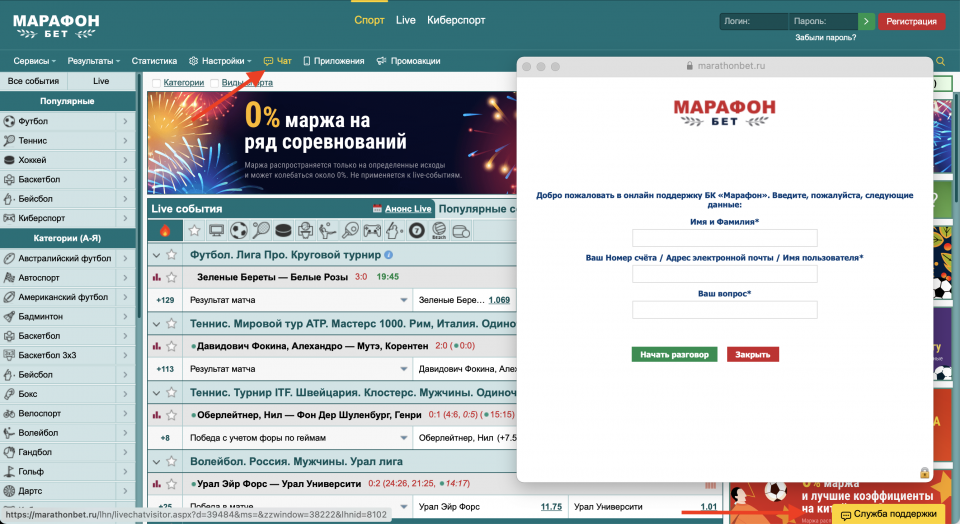Screen dimensions: 960x524
Task: Toggle the Категории checkbox
Action: click(x=156, y=83)
